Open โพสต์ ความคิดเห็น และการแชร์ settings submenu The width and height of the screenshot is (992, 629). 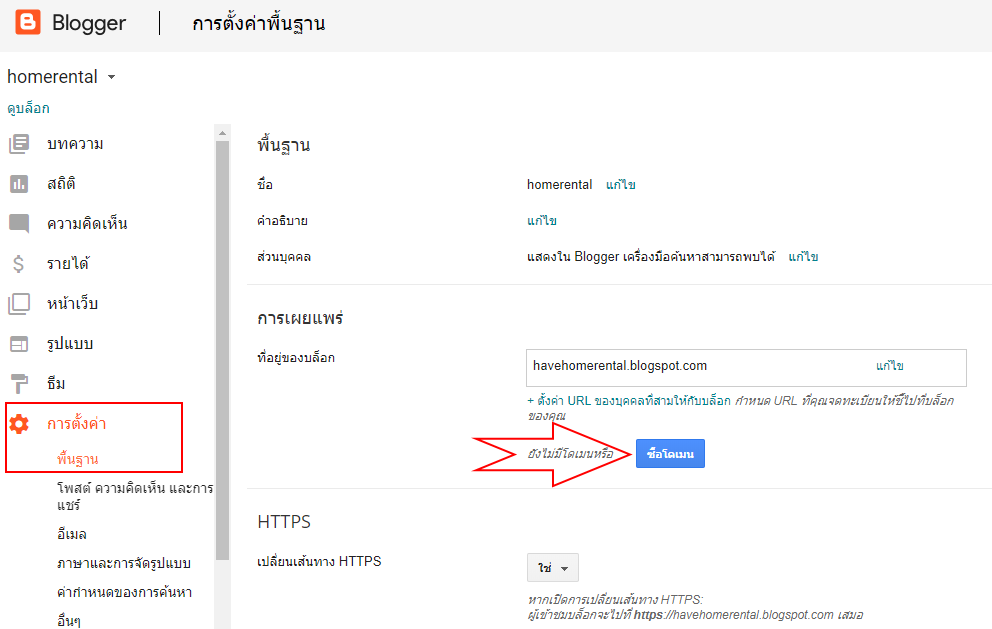click(135, 496)
